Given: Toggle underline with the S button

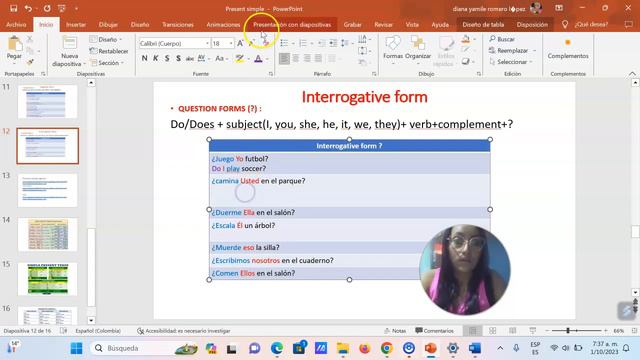Looking at the screenshot, I should 167,58.
